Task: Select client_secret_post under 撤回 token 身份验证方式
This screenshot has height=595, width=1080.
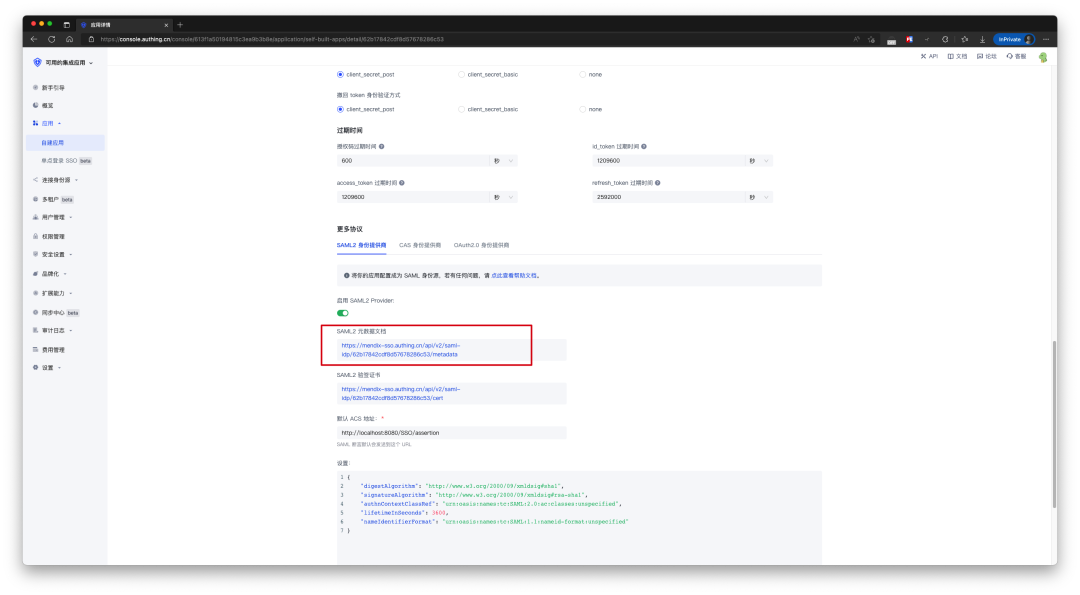Action: (340, 109)
